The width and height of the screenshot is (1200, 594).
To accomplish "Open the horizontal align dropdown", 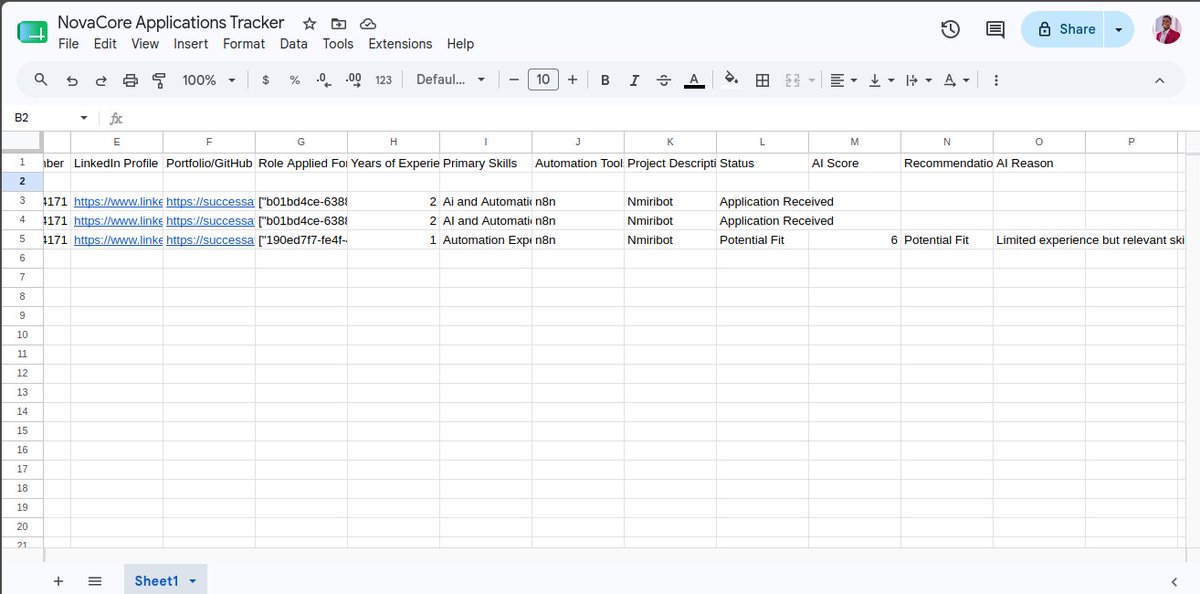I will click(x=844, y=80).
